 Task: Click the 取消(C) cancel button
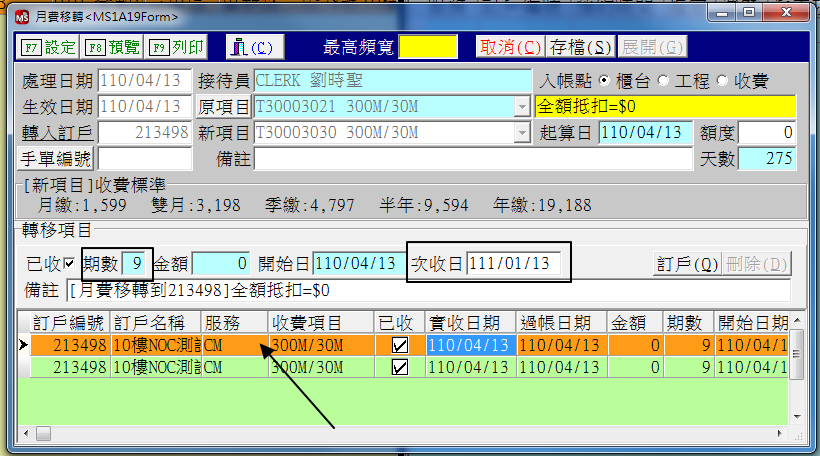510,47
